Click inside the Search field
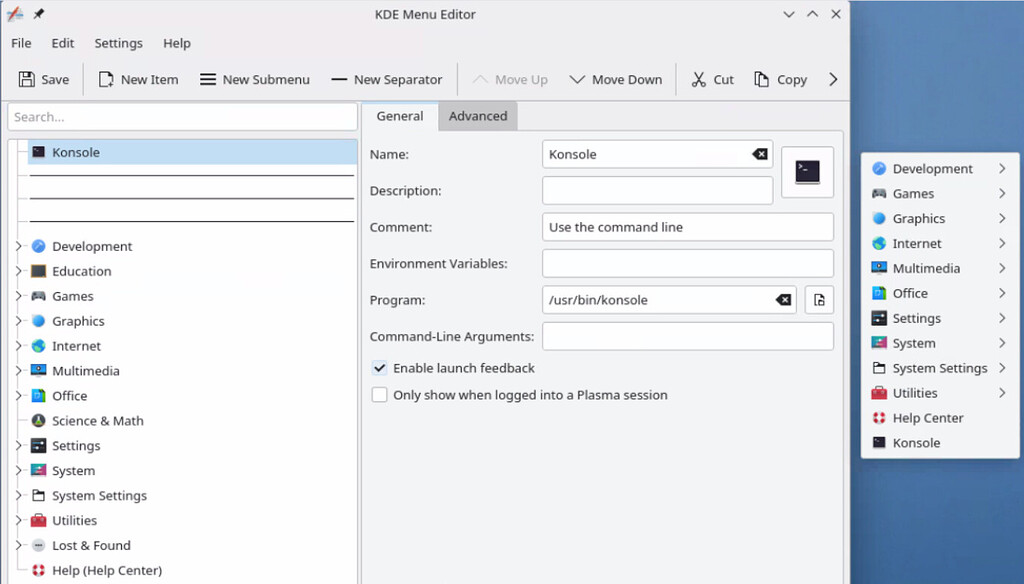 point(181,117)
